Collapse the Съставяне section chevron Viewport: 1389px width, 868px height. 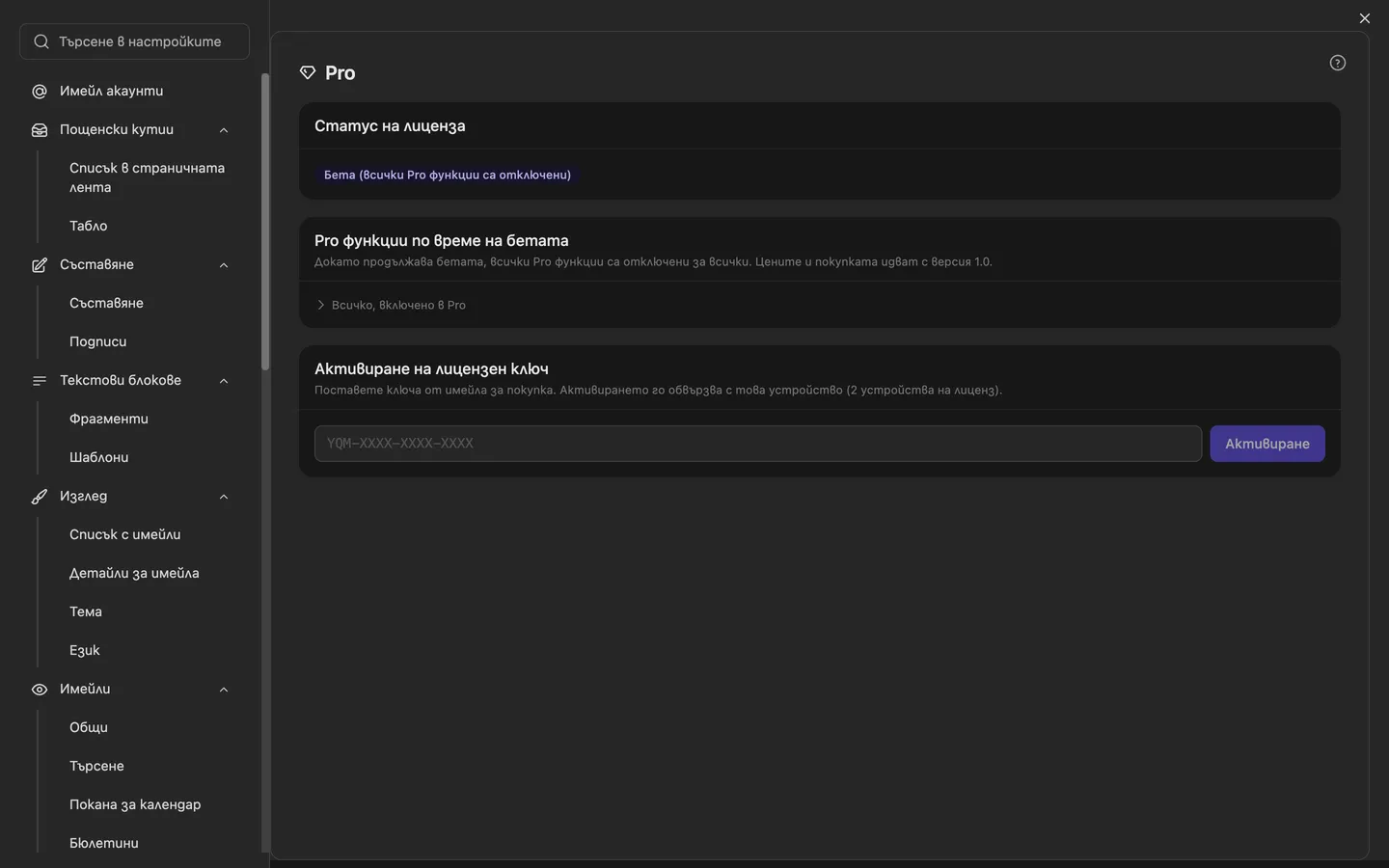pos(224,265)
